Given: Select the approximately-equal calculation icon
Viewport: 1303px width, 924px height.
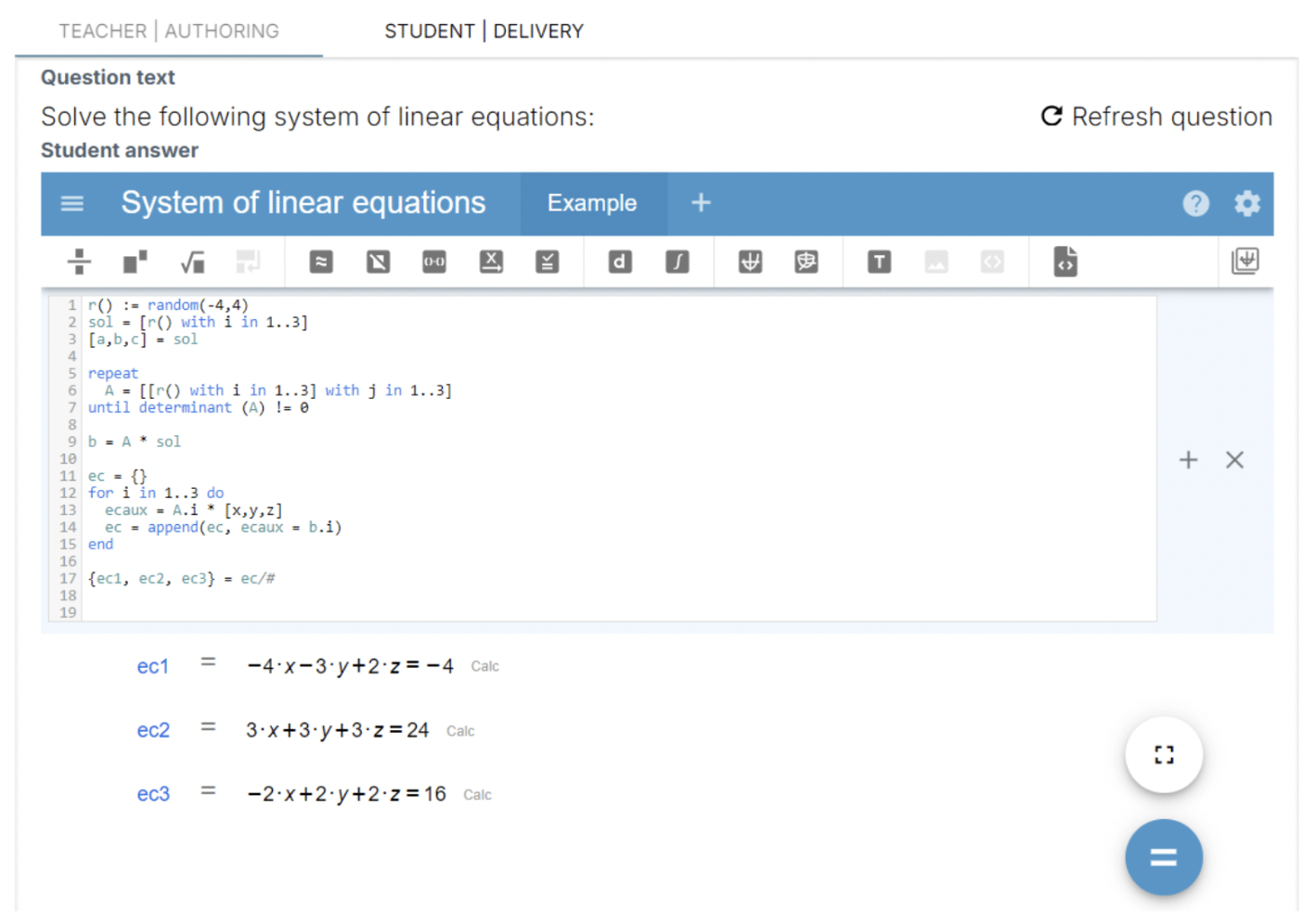Looking at the screenshot, I should 321,262.
